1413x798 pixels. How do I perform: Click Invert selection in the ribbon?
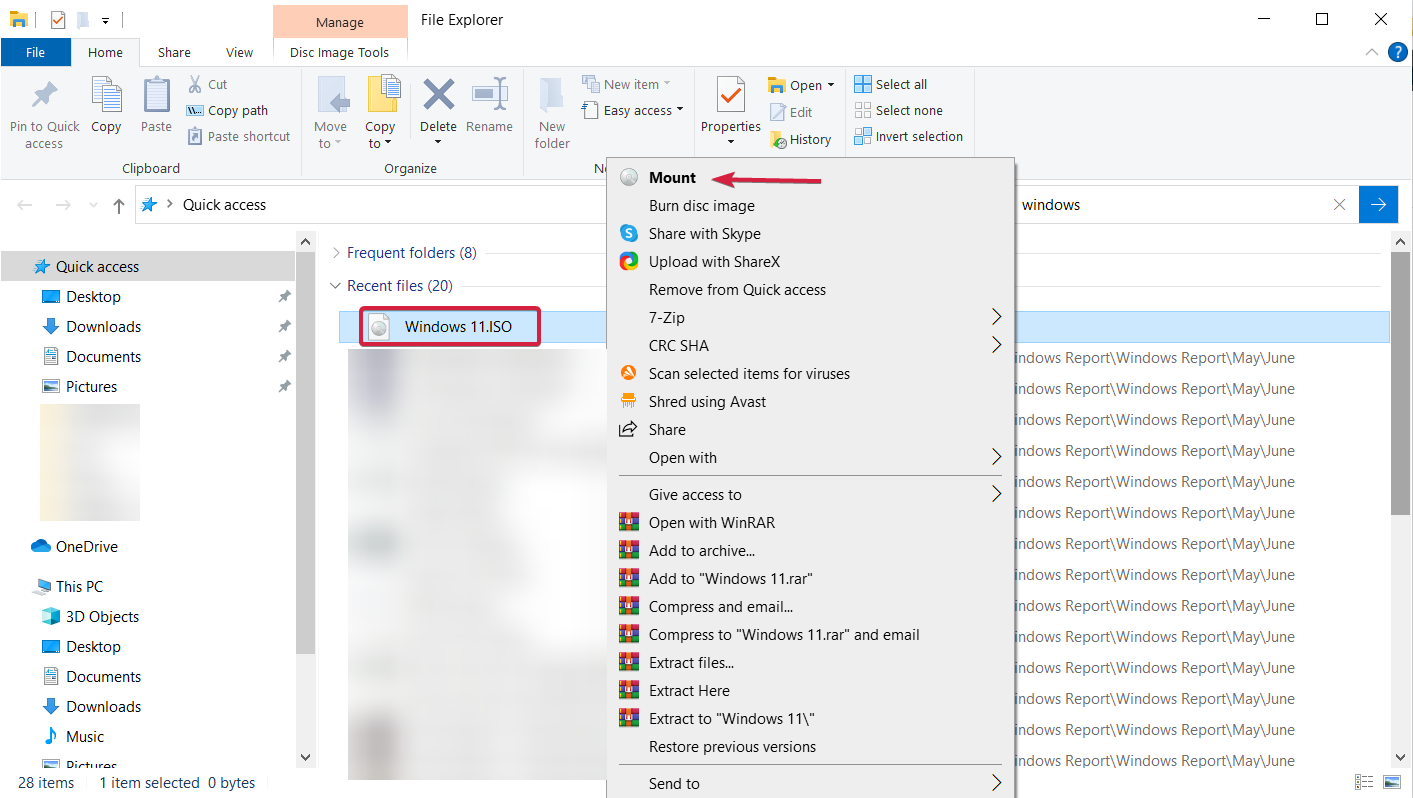pyautogui.click(x=908, y=137)
